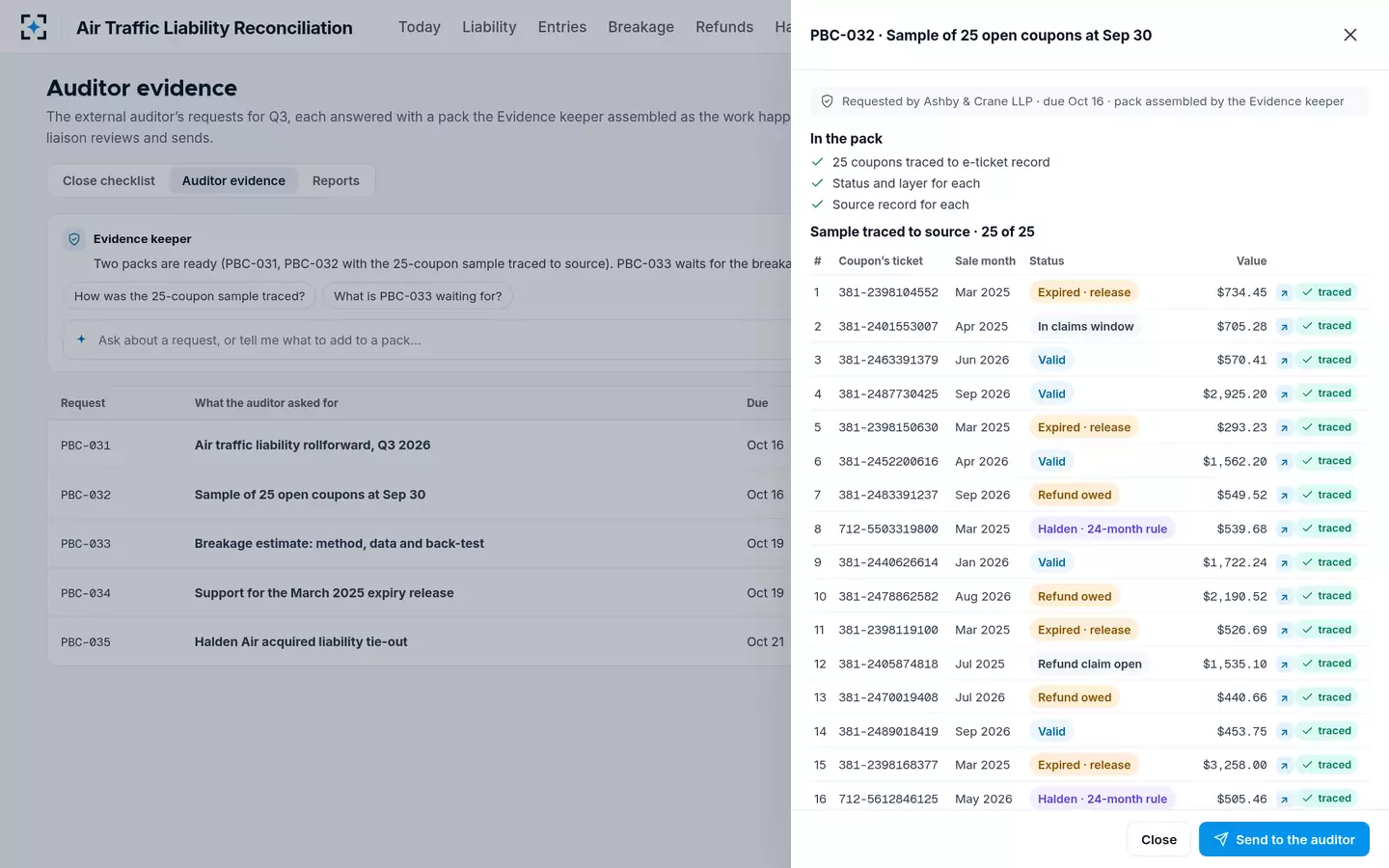
Task: Open source link for ticket 381-2401553007
Action: tap(1284, 326)
